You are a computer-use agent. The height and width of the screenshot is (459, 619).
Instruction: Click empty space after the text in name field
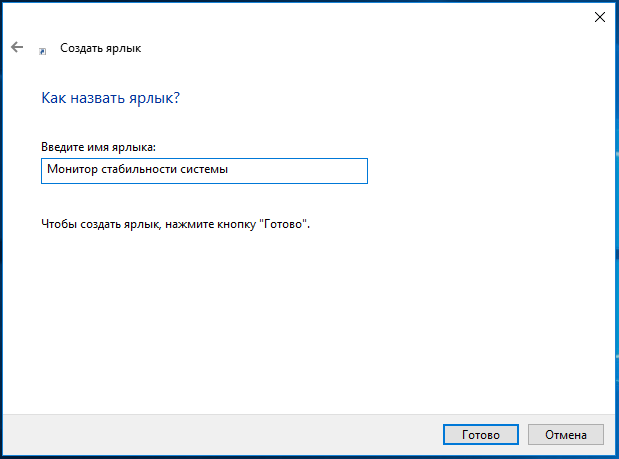point(300,171)
